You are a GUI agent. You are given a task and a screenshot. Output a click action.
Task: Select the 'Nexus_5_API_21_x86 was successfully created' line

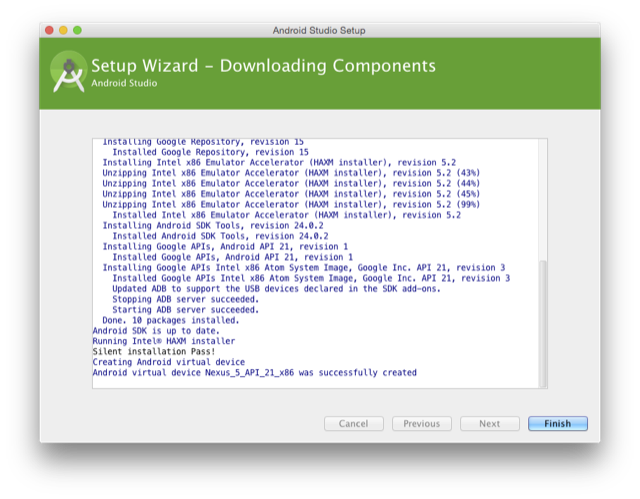(x=254, y=373)
